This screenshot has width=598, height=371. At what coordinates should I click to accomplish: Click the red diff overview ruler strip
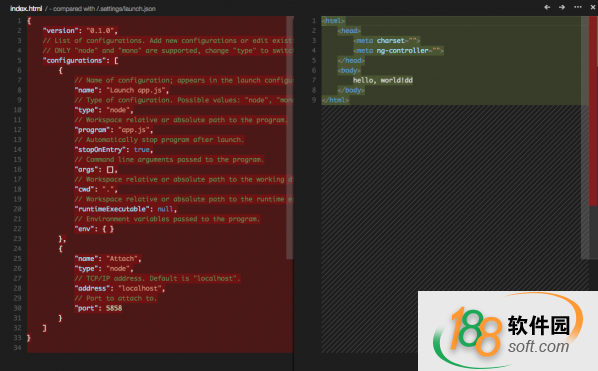coord(593,111)
